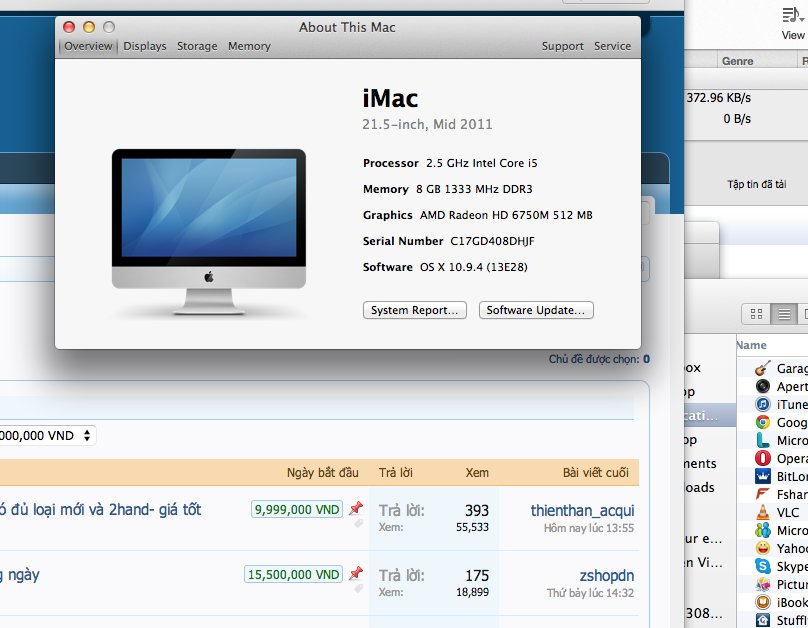Open the Memory tab
The width and height of the screenshot is (808, 628).
click(249, 46)
